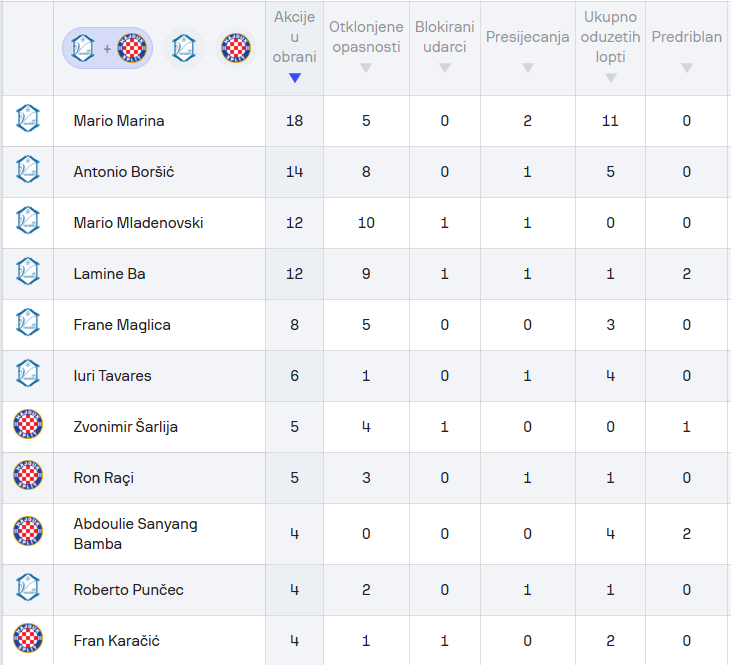The height and width of the screenshot is (665, 731).
Task: Sort by Ukupno oduzetih lopti column
Action: pos(610,48)
